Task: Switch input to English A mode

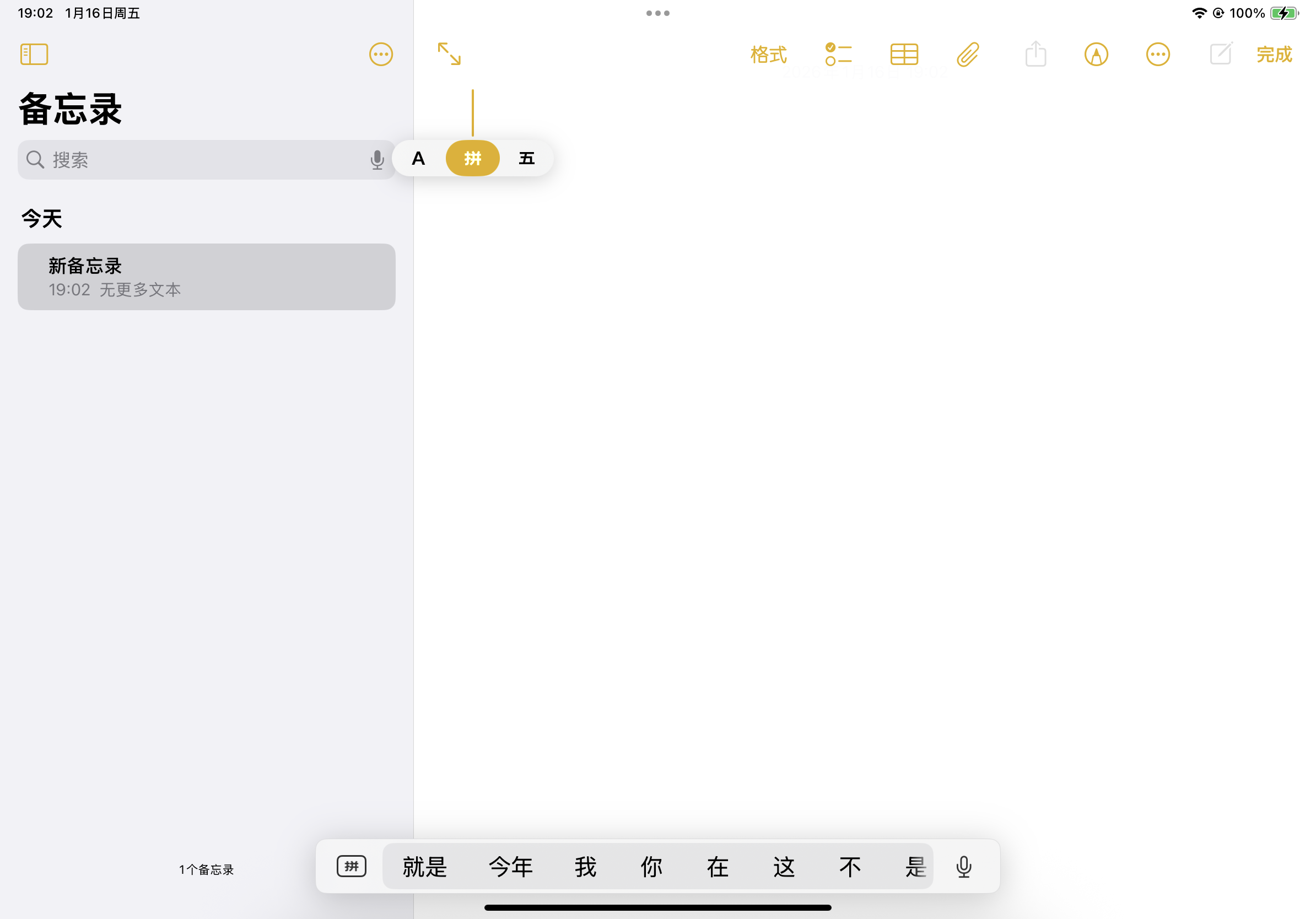Action: click(x=418, y=158)
